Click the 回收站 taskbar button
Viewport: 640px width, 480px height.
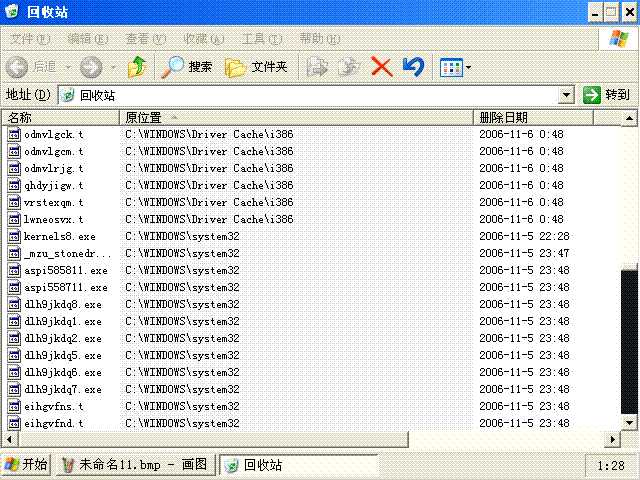point(298,465)
